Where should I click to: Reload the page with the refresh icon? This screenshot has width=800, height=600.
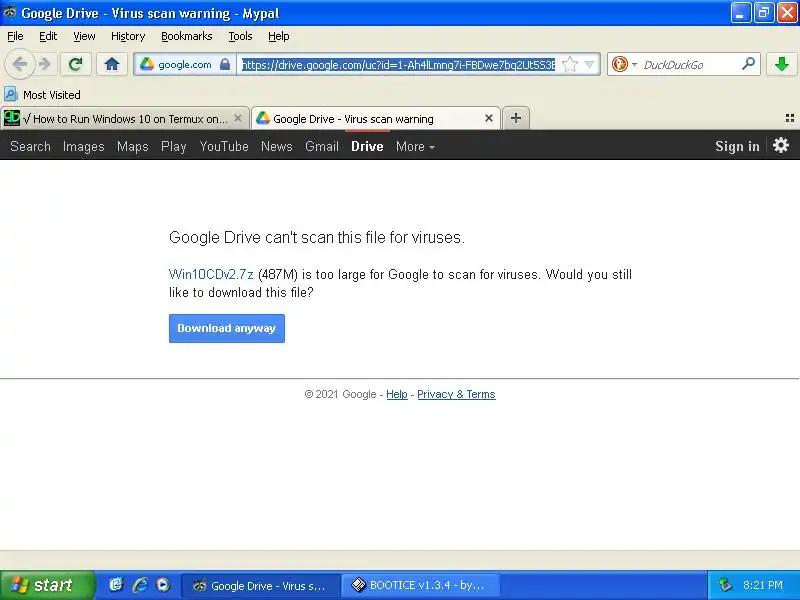click(76, 64)
